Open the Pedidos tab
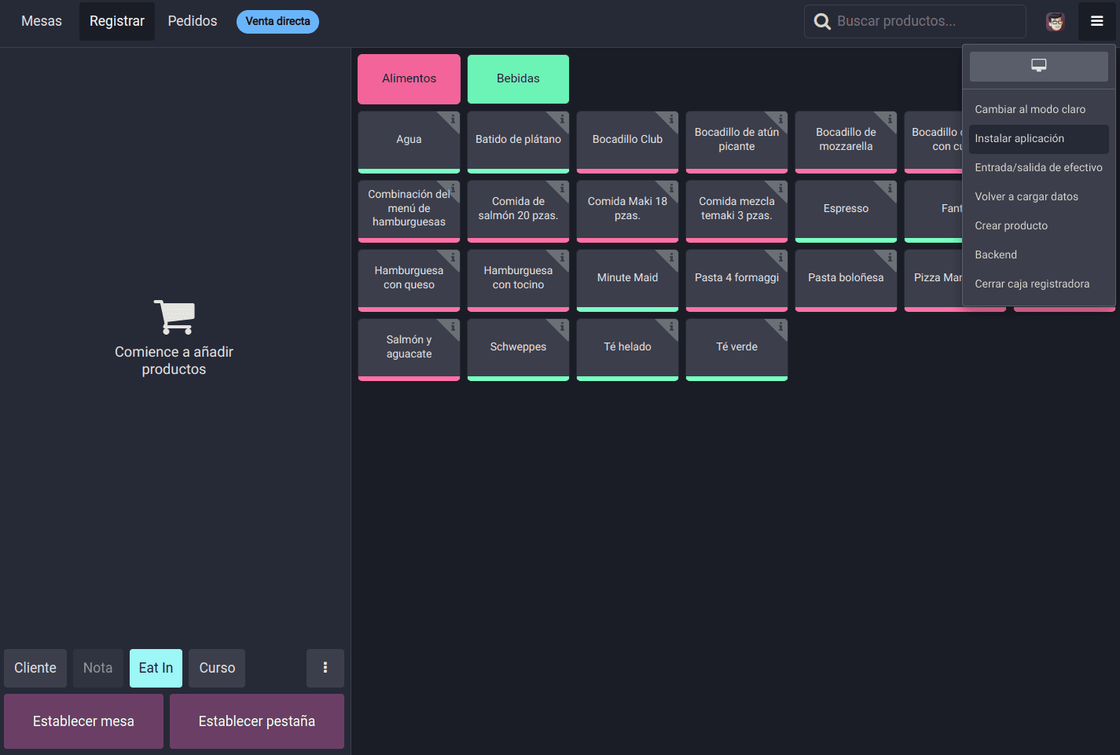This screenshot has height=755, width=1120. tap(192, 21)
